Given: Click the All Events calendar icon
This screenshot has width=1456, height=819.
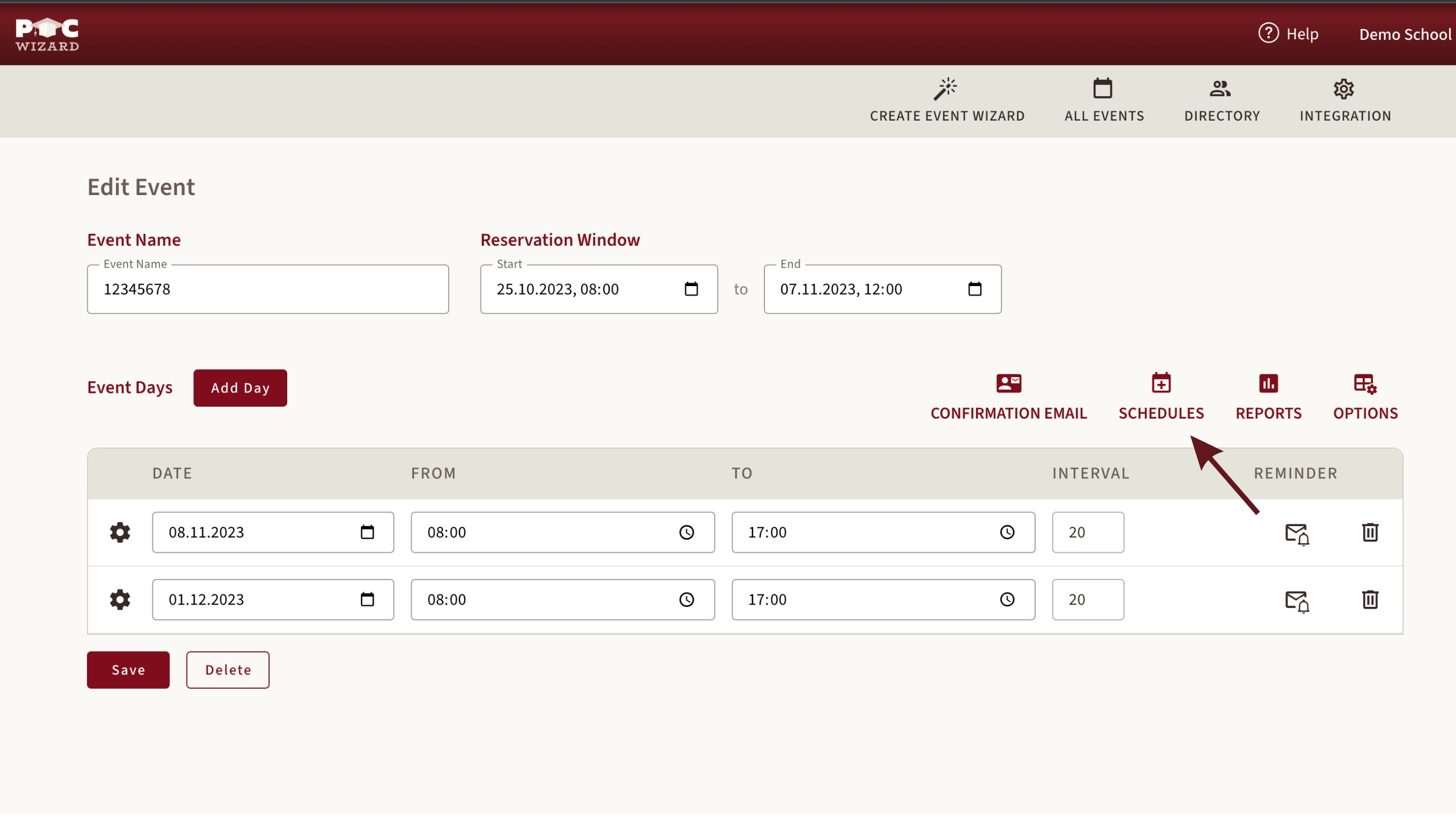Looking at the screenshot, I should click(x=1103, y=88).
